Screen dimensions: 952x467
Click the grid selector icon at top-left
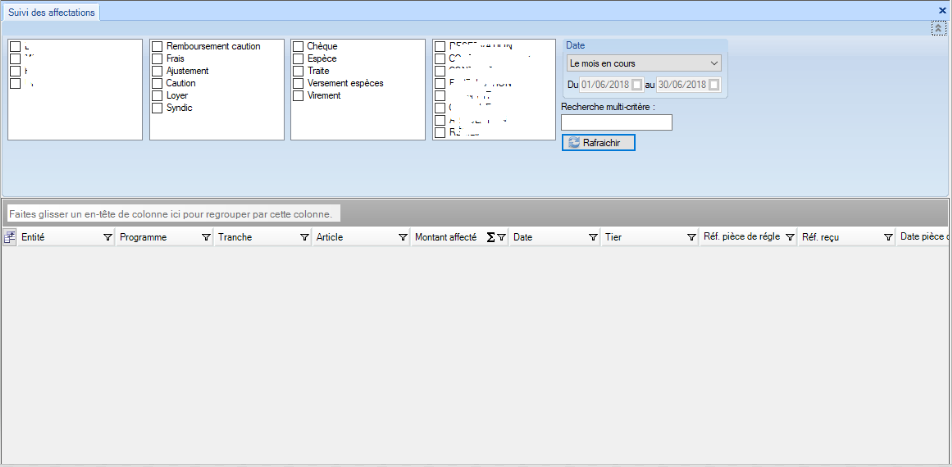(x=10, y=238)
